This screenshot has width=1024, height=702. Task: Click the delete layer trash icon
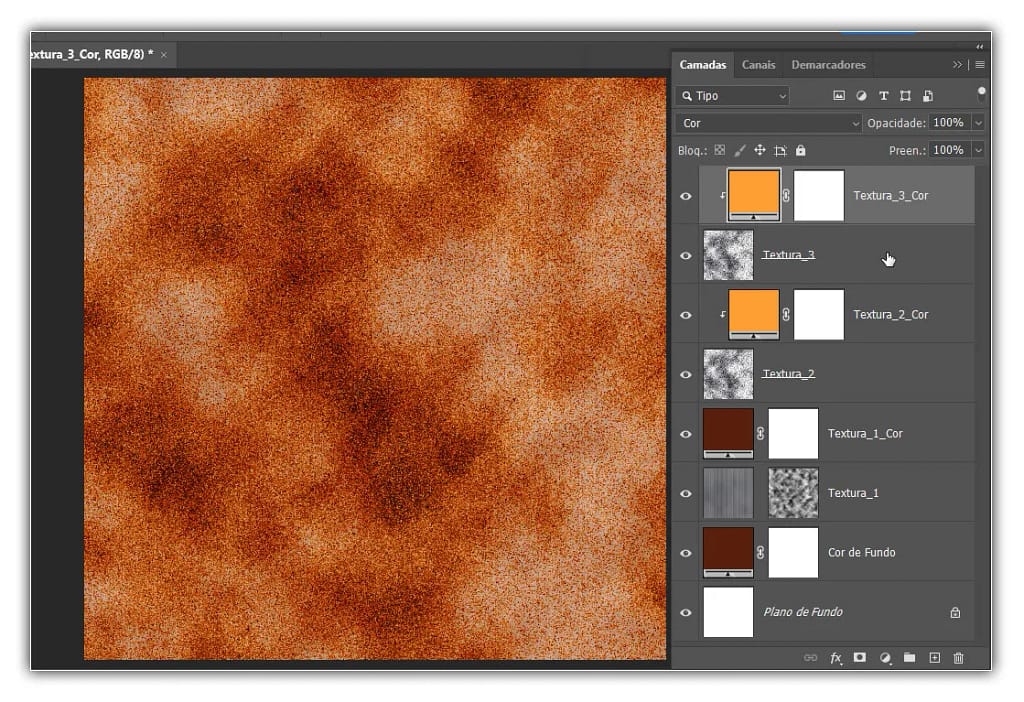pos(958,658)
